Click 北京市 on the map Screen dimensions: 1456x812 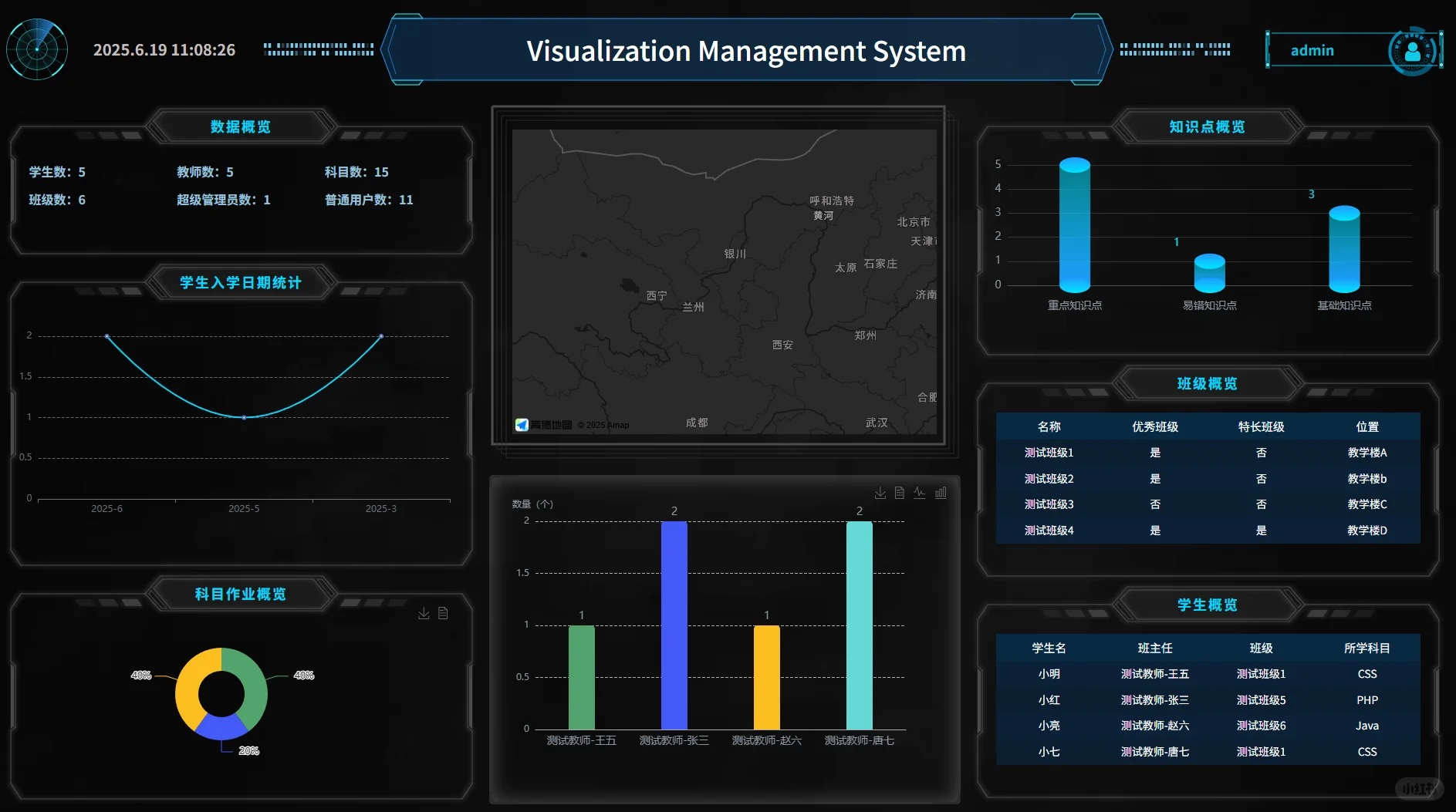[914, 222]
